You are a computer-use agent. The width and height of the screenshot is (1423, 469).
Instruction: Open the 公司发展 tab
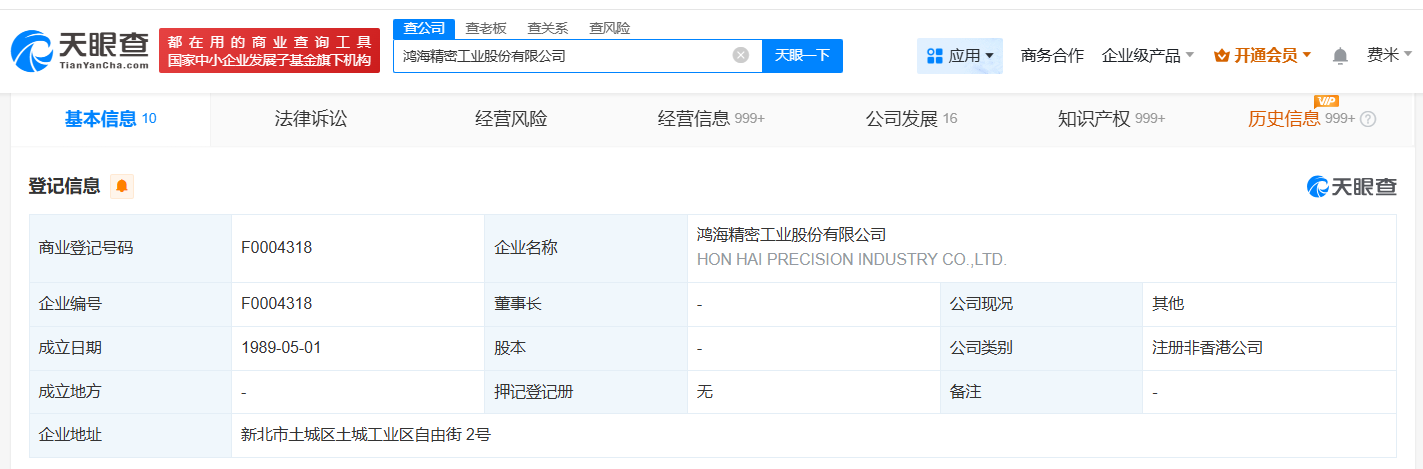911,119
